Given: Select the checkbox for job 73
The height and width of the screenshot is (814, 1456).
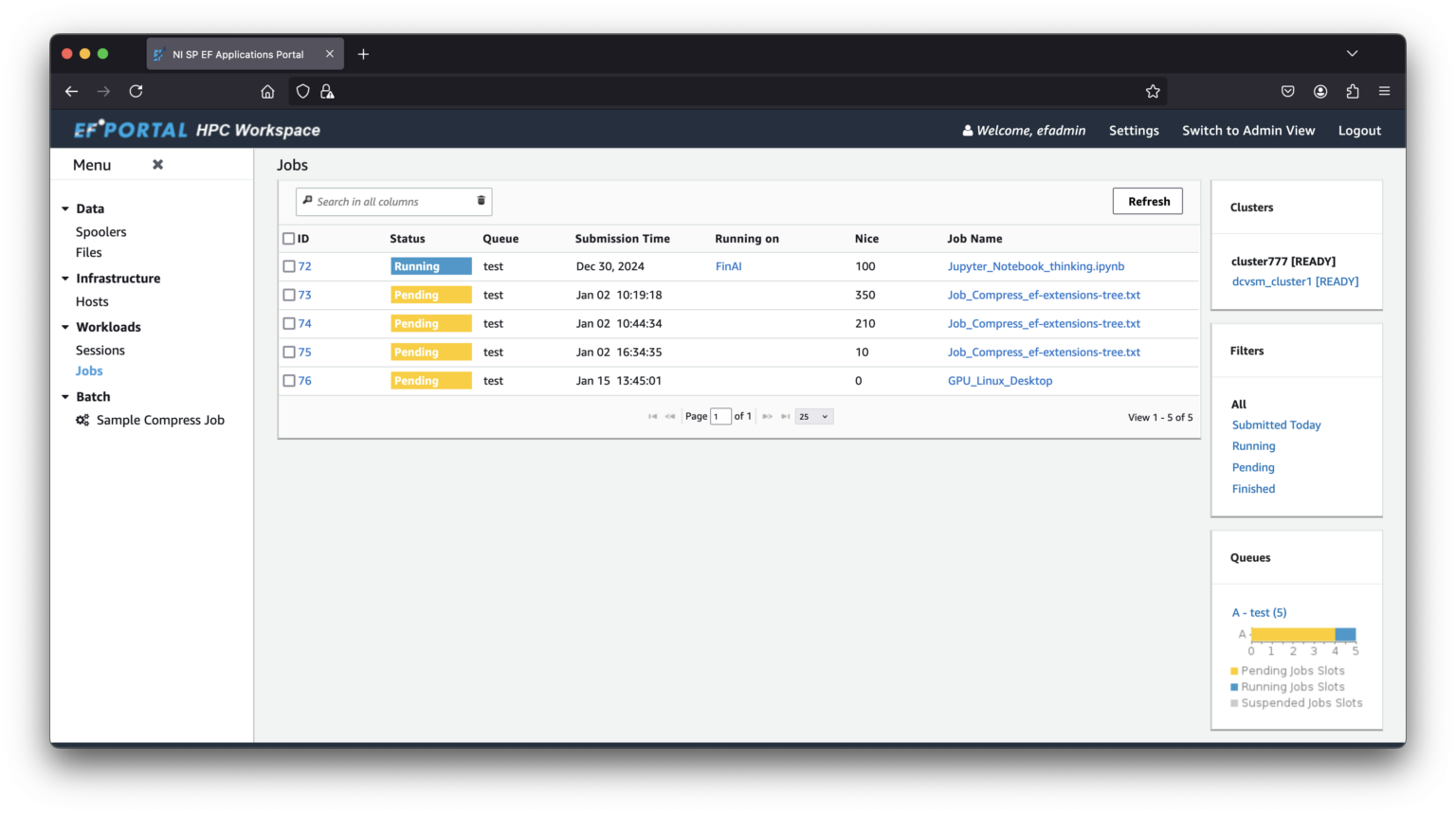Looking at the screenshot, I should (288, 295).
